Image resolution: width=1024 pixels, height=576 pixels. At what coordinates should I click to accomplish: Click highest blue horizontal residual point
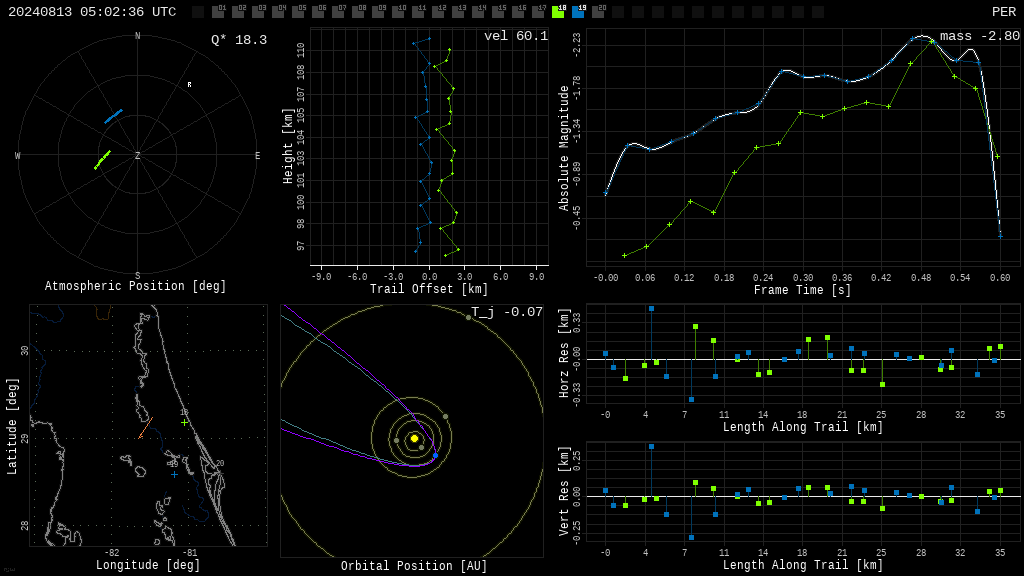[651, 309]
